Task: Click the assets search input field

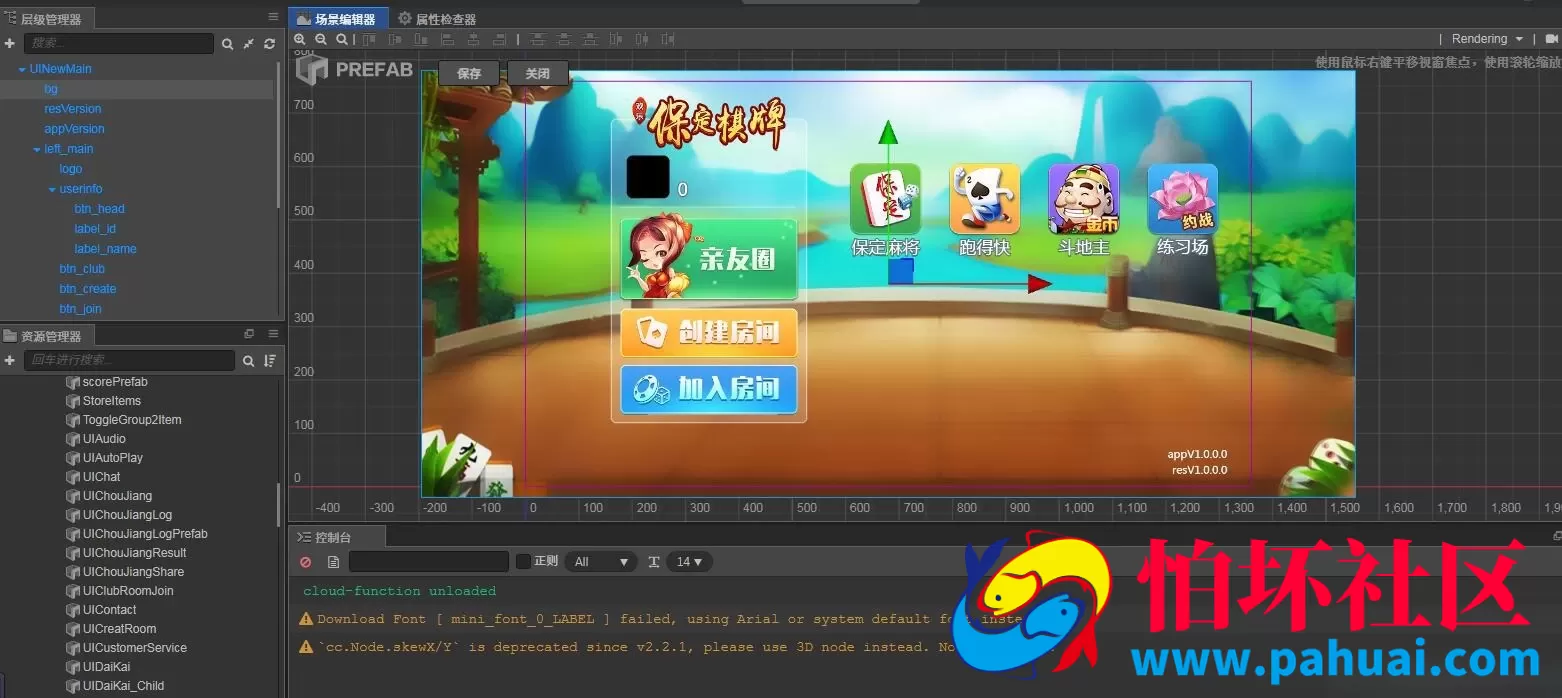Action: [x=130, y=360]
